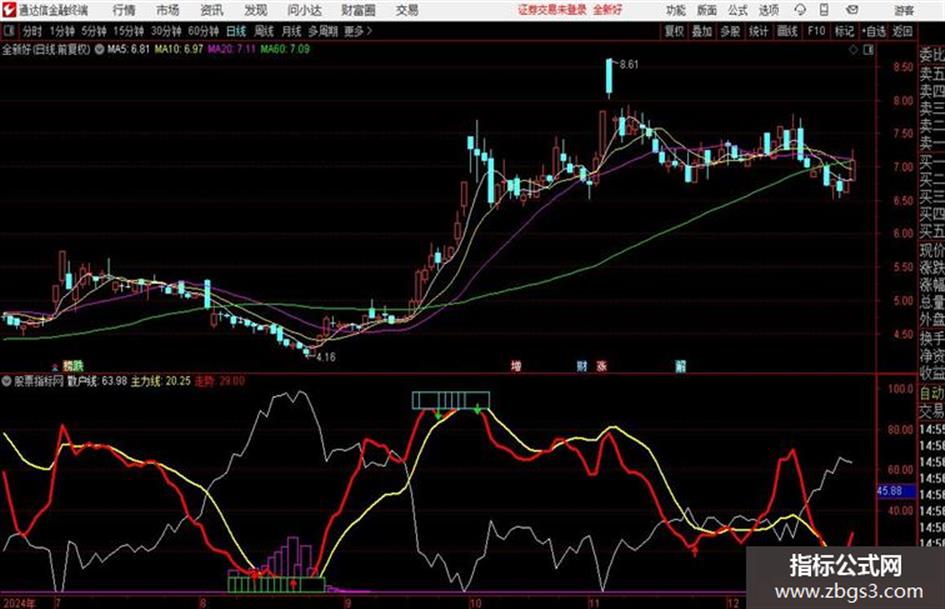The image size is (945, 609).
Task: Toggle the left sidebar panel icon
Action: tap(9, 31)
